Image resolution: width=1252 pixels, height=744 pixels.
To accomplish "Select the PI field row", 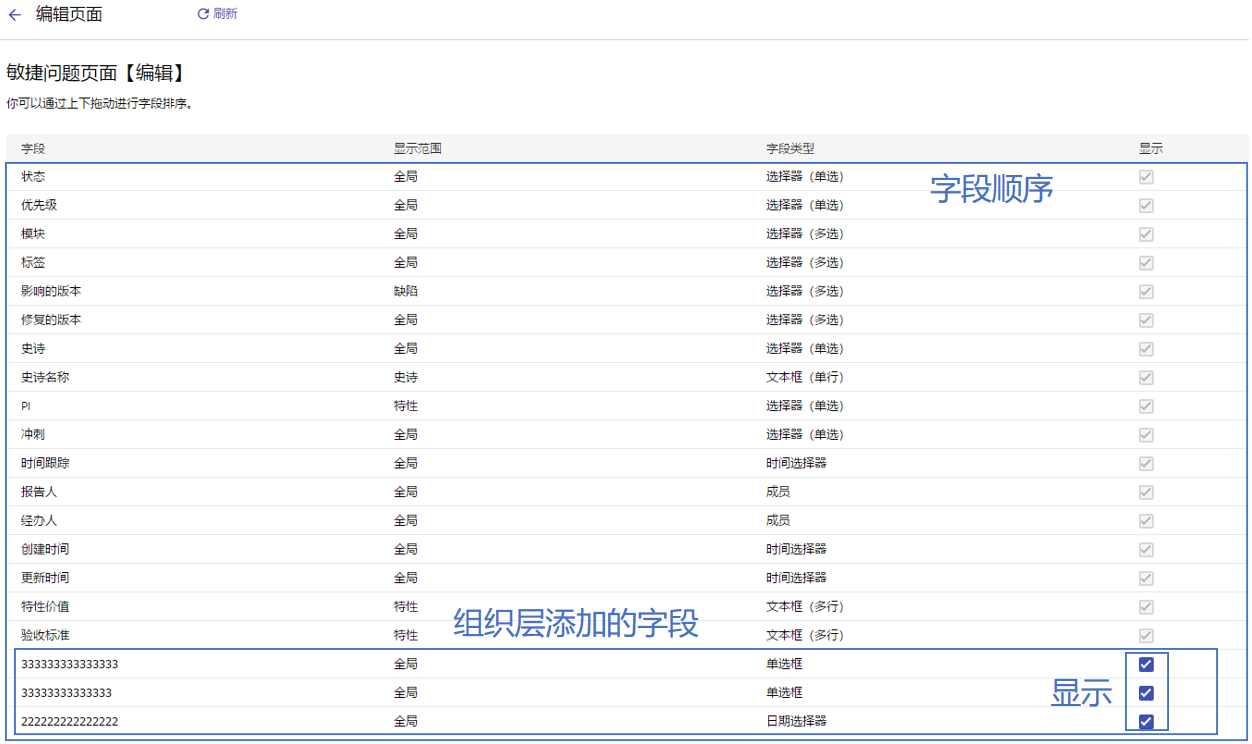I will (26, 406).
